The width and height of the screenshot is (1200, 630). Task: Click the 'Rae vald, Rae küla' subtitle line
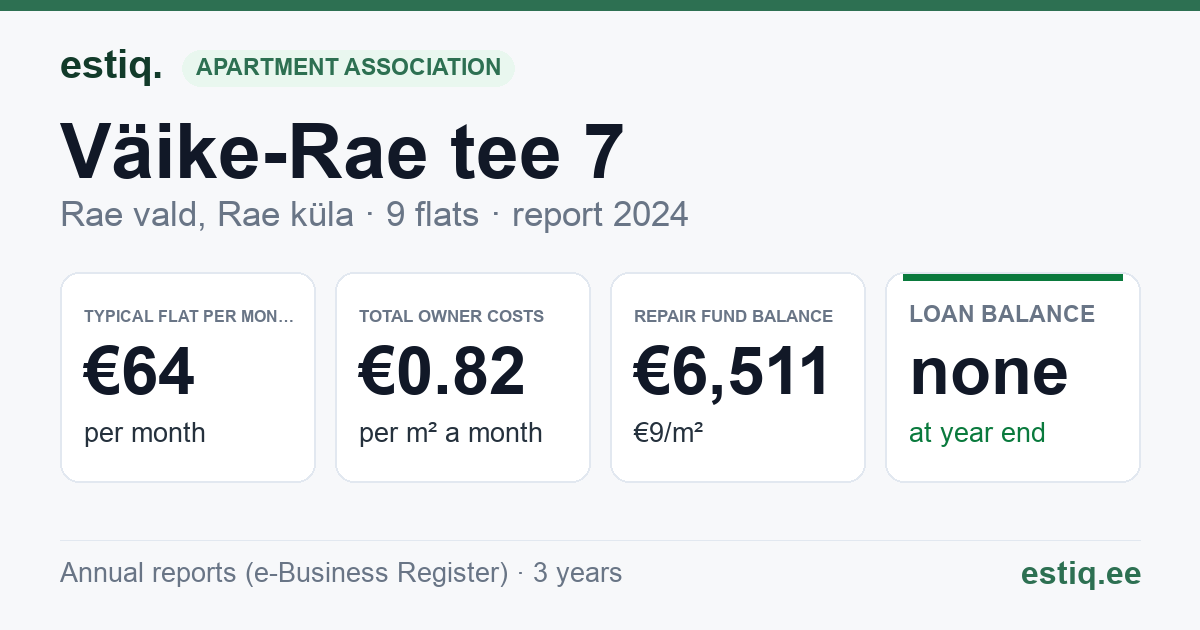tap(374, 214)
